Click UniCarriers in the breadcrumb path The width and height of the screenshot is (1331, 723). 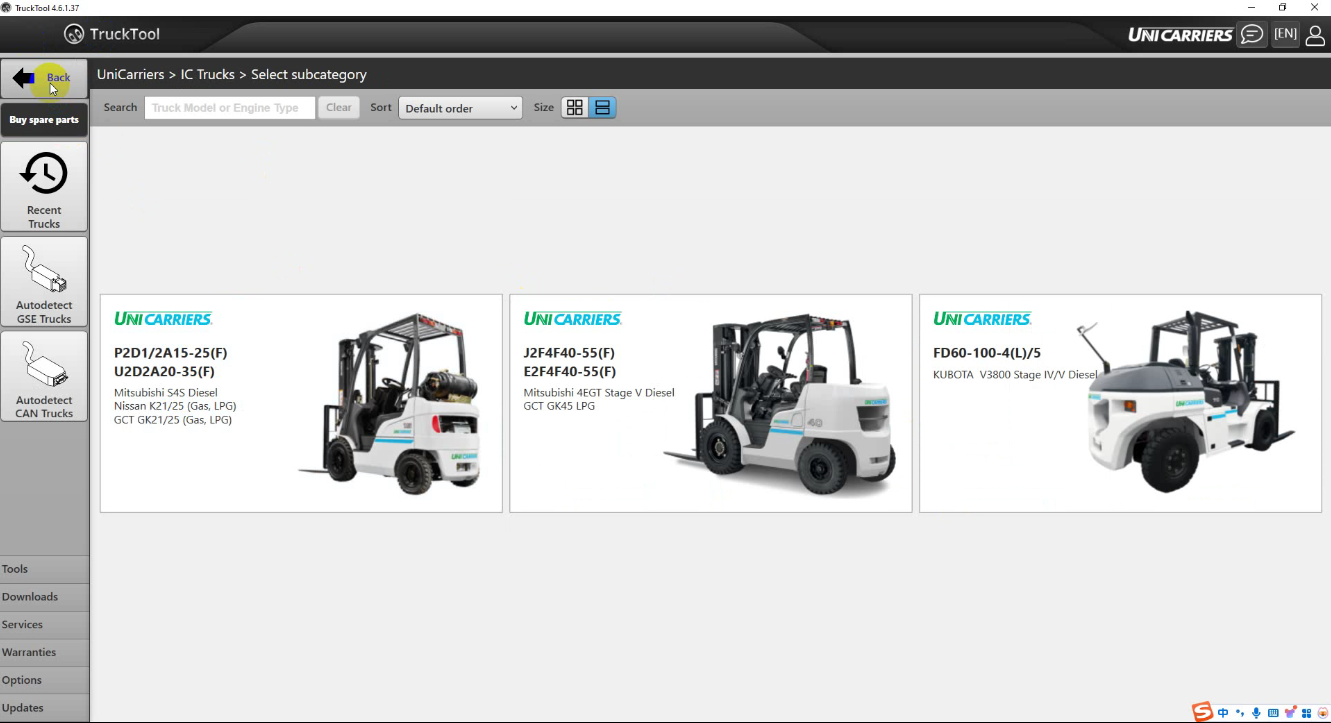[130, 75]
